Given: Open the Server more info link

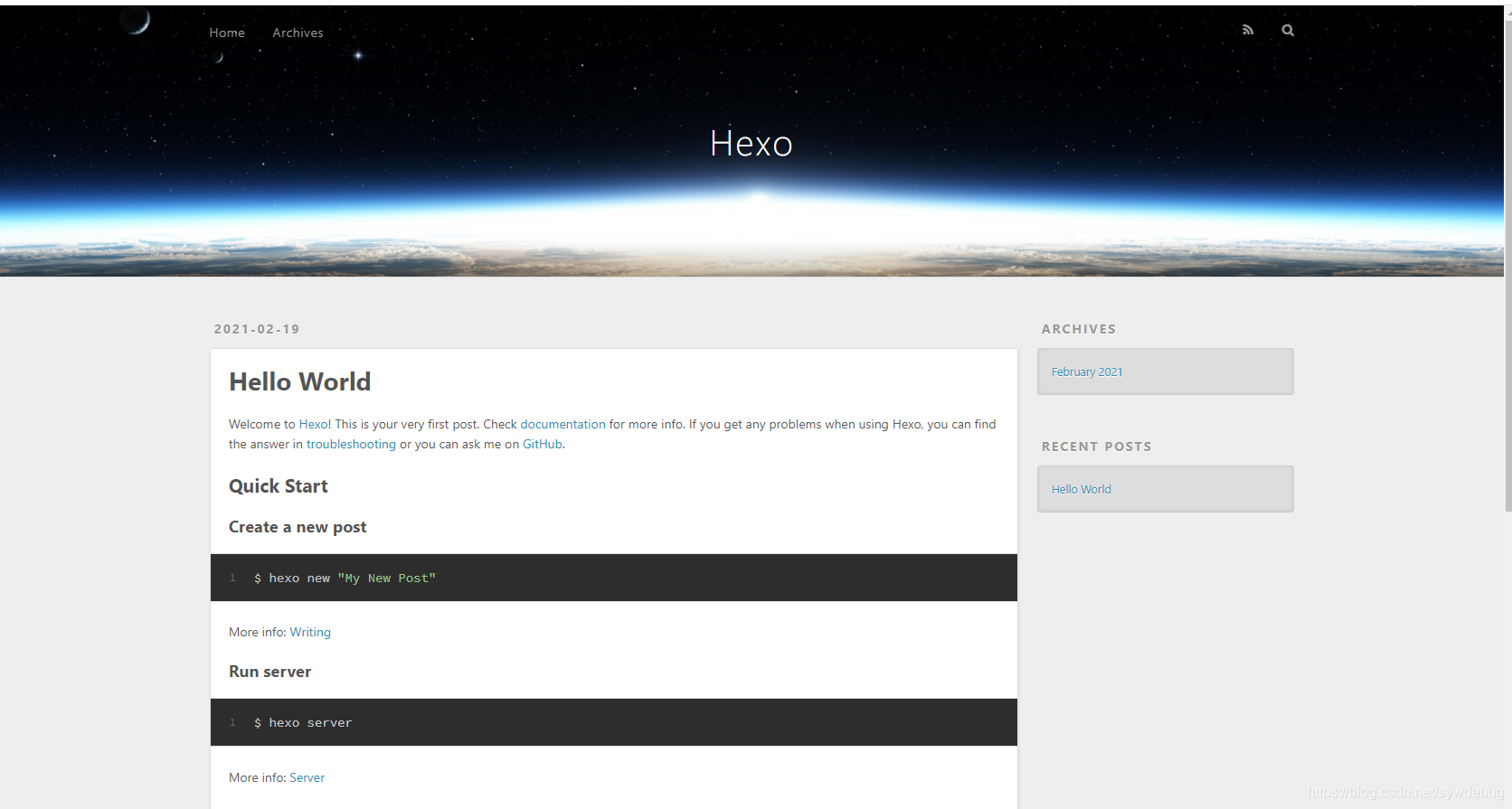Looking at the screenshot, I should (x=307, y=777).
